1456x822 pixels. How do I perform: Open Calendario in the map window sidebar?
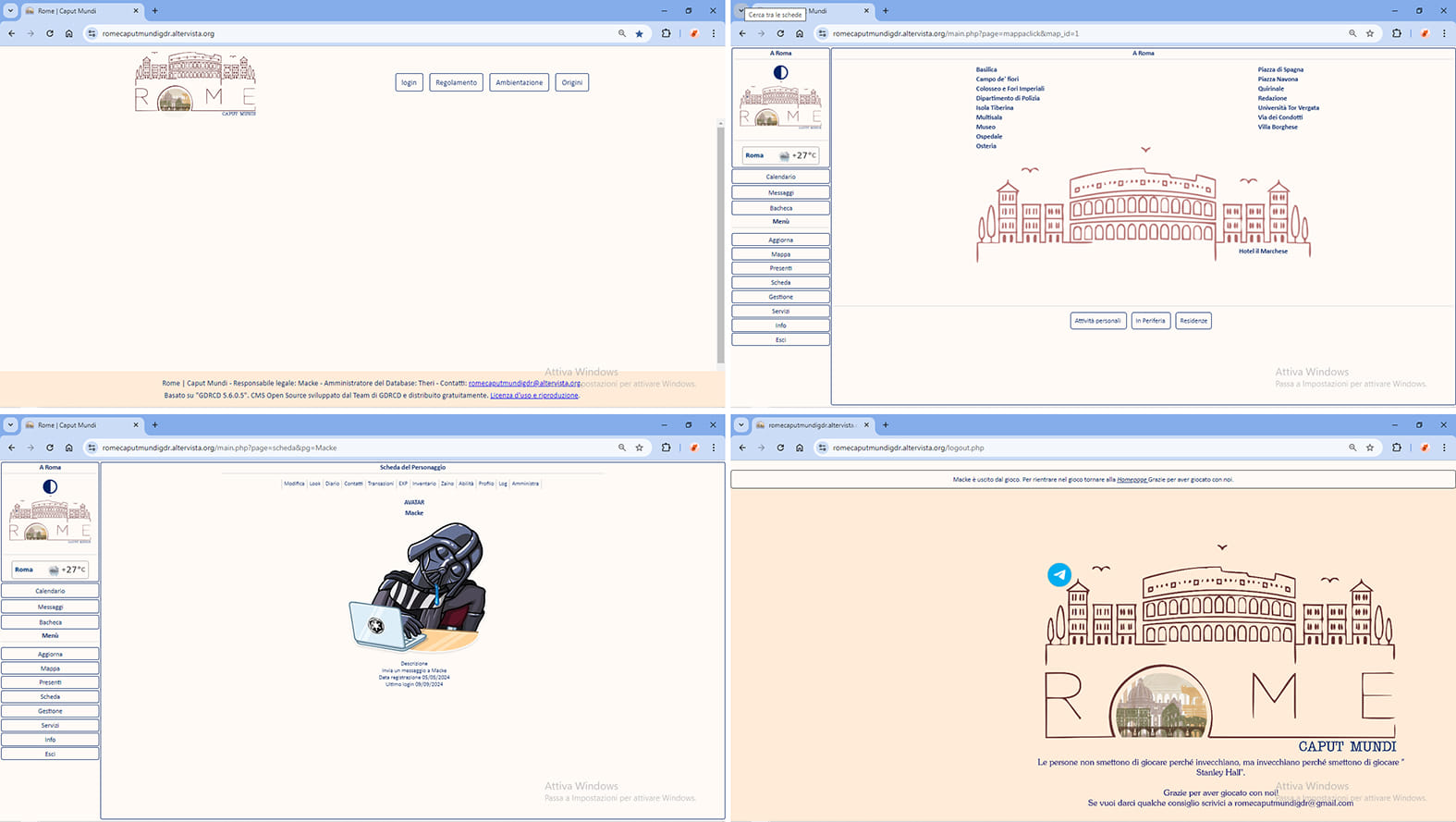click(x=781, y=177)
